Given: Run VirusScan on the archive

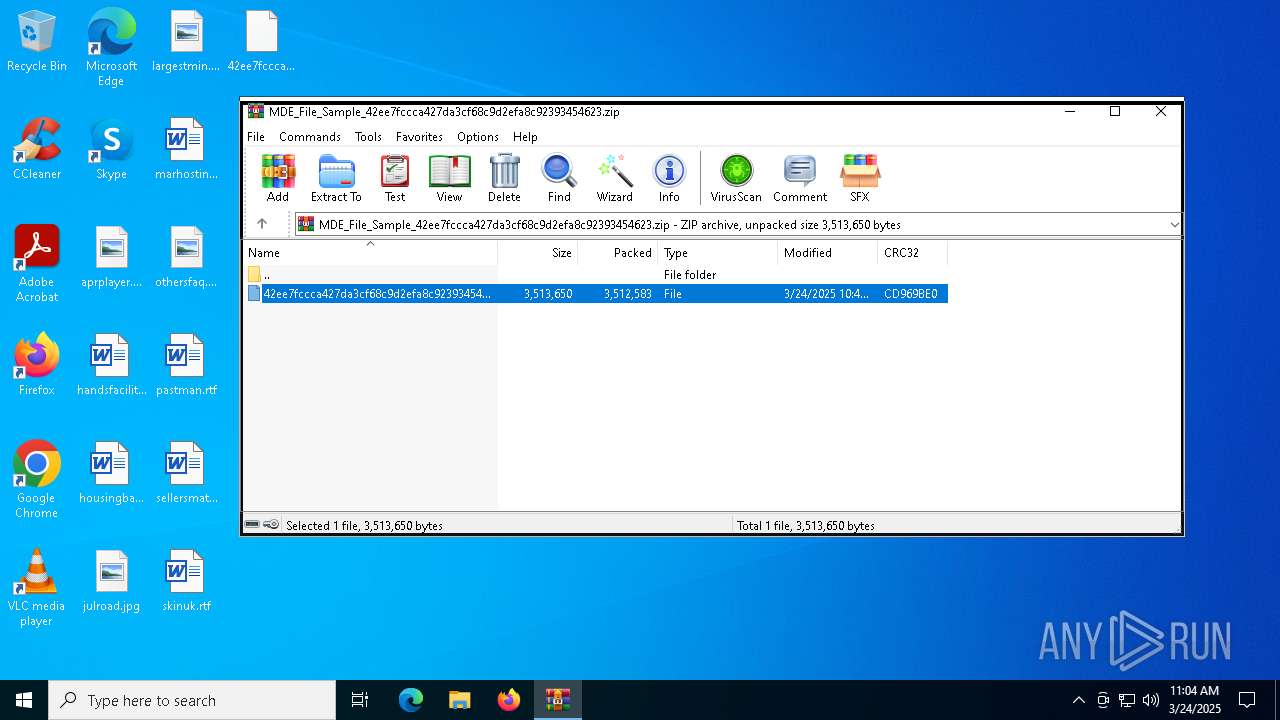Looking at the screenshot, I should point(736,178).
